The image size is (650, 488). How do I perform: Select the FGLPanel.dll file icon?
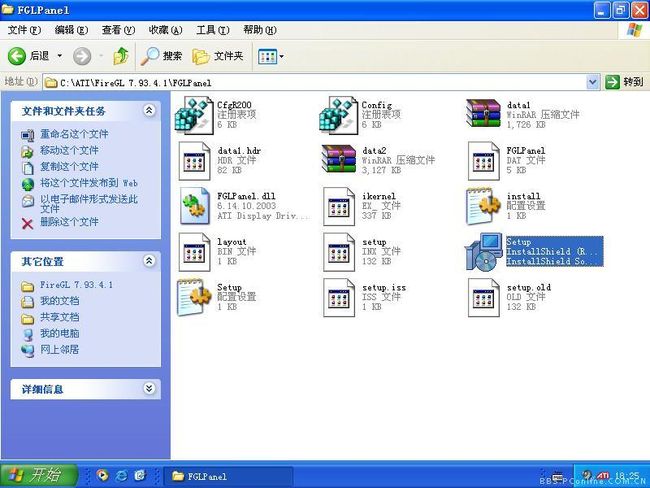pos(195,206)
